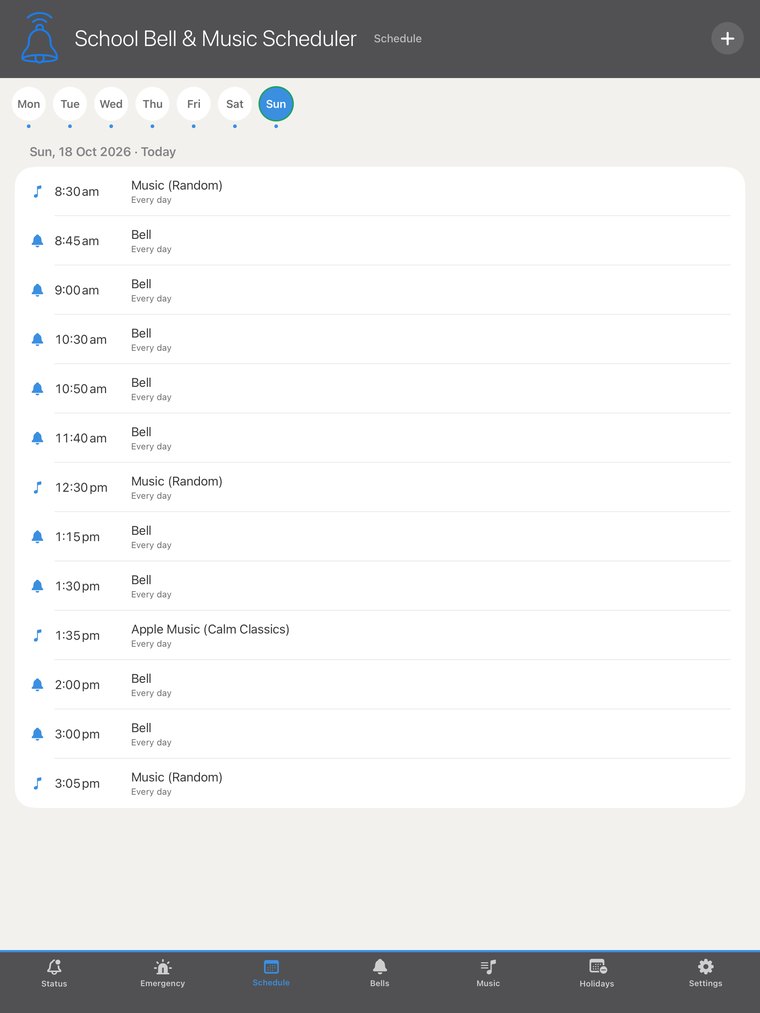
Task: Click music note icon for 3:05pm
Action: [37, 783]
